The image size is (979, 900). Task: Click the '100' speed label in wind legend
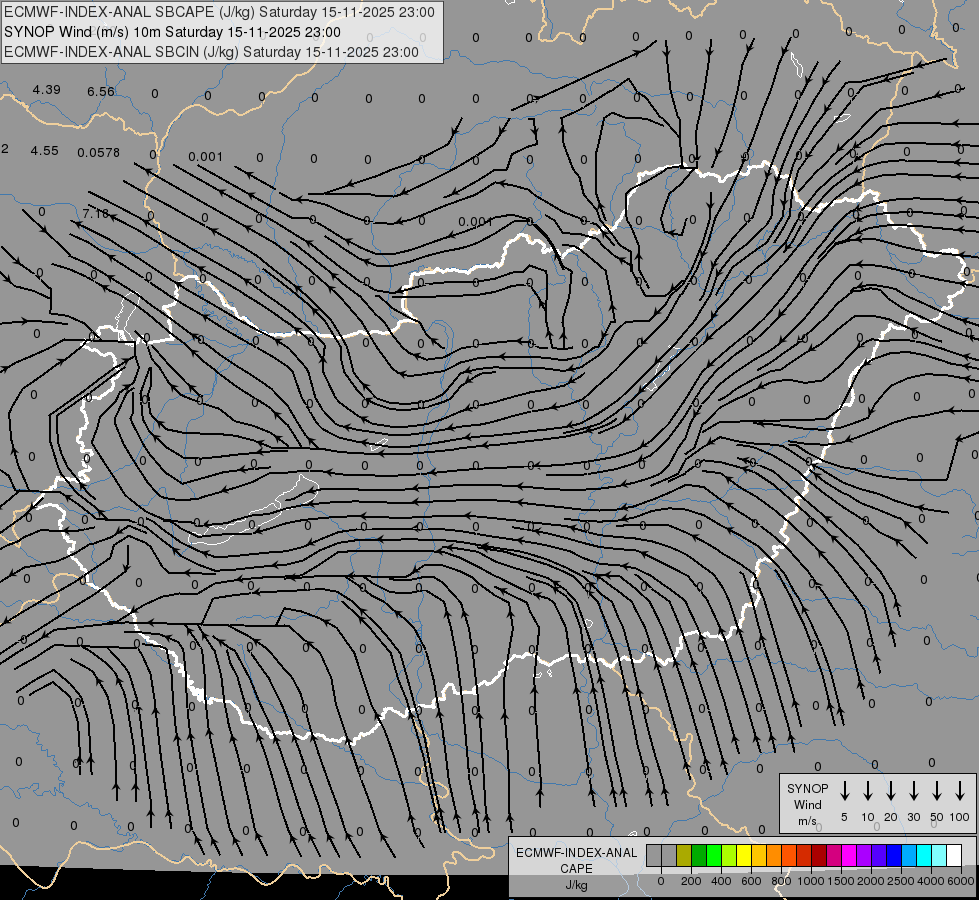959,817
